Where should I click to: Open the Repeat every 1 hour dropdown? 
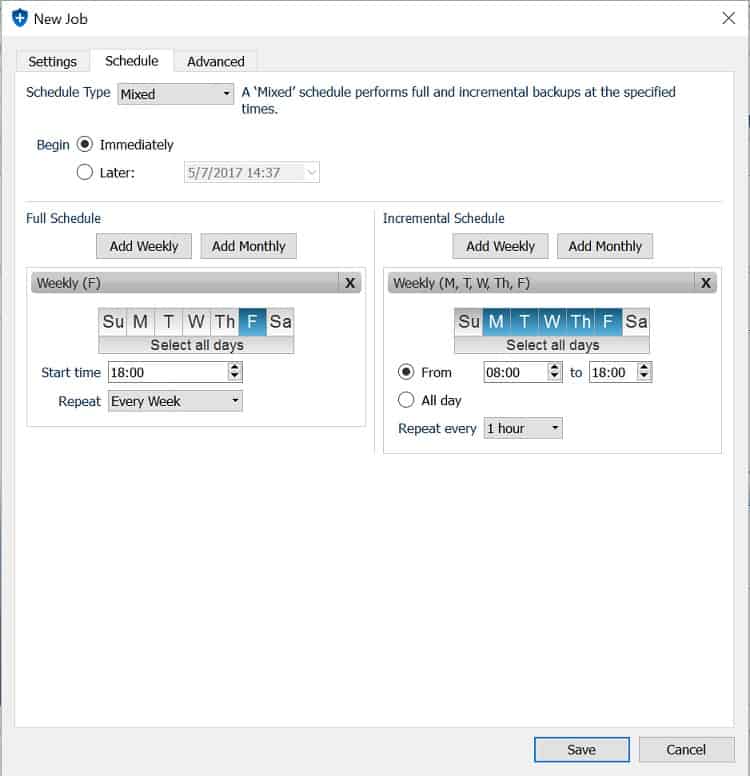point(523,428)
